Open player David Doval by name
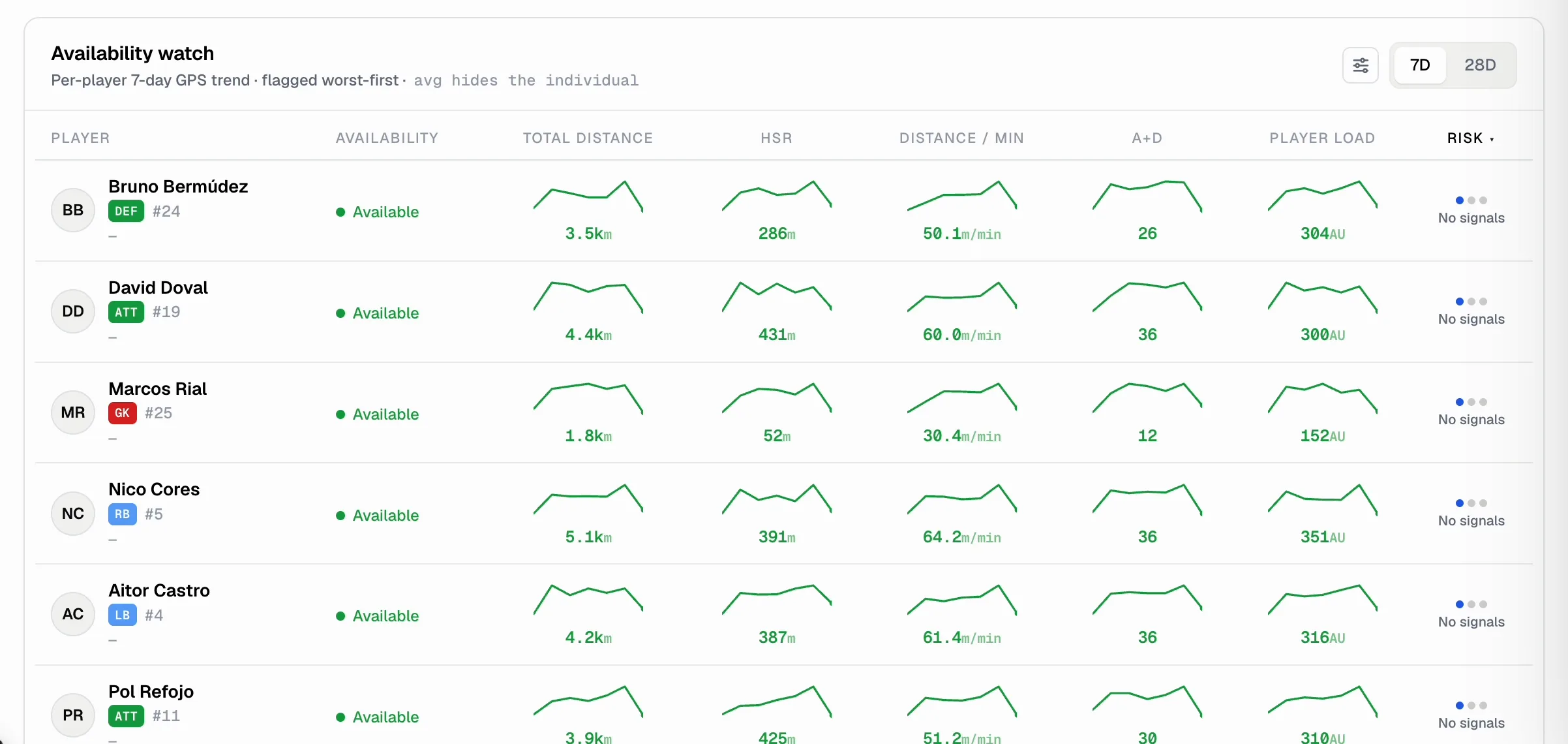Viewport: 1568px width, 744px height. (x=158, y=288)
